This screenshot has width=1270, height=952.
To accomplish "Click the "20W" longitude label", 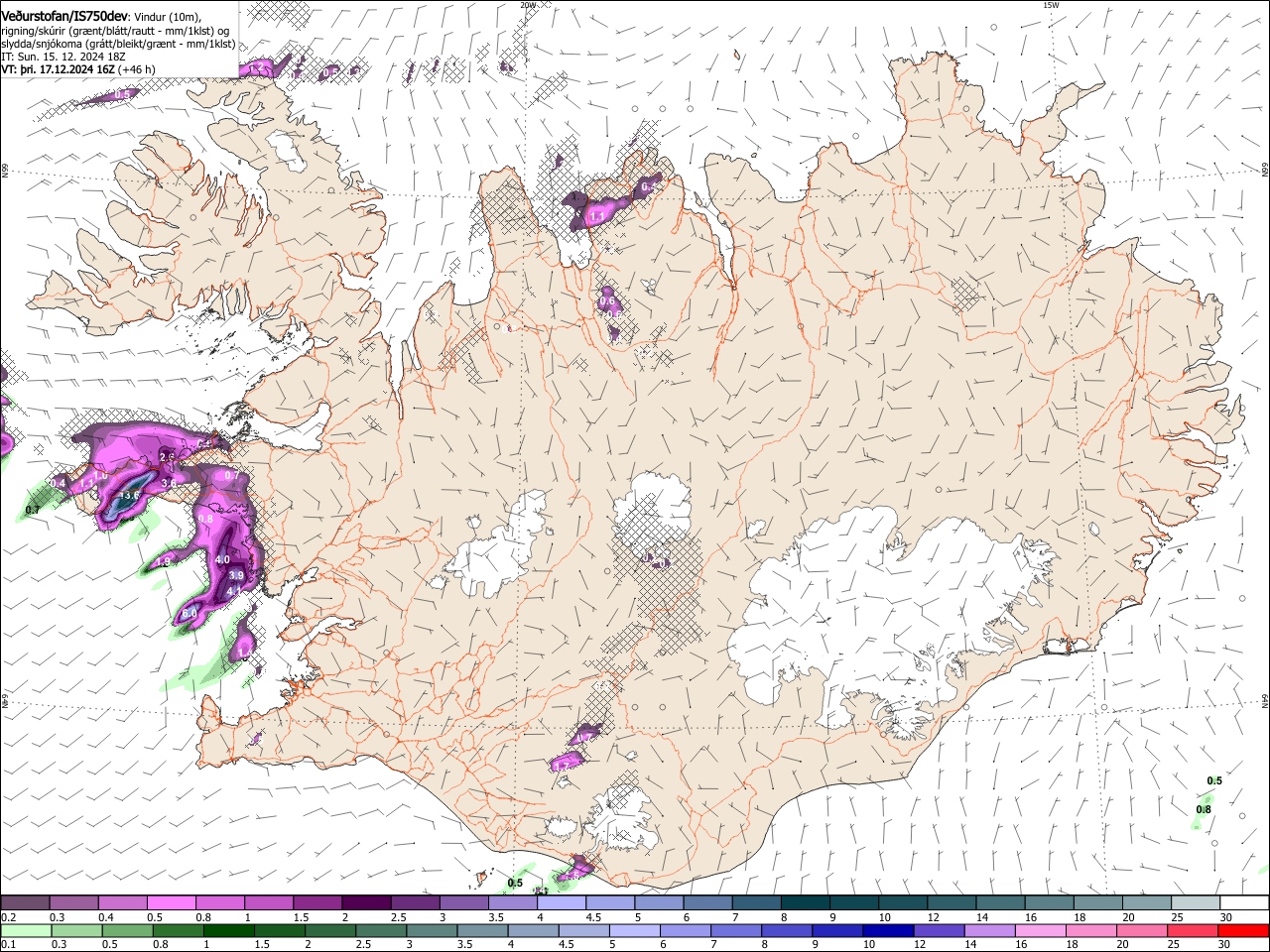I will [x=528, y=5].
